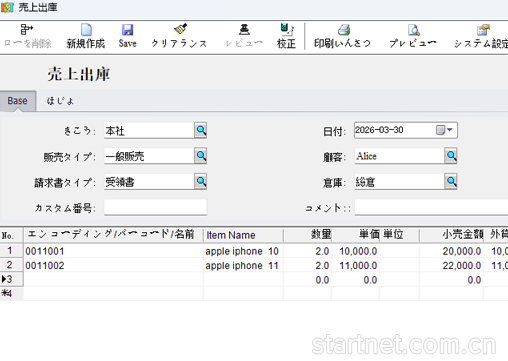The height and width of the screenshot is (361, 508).
Task: Open lookup for 本社 field
Action: 201,130
